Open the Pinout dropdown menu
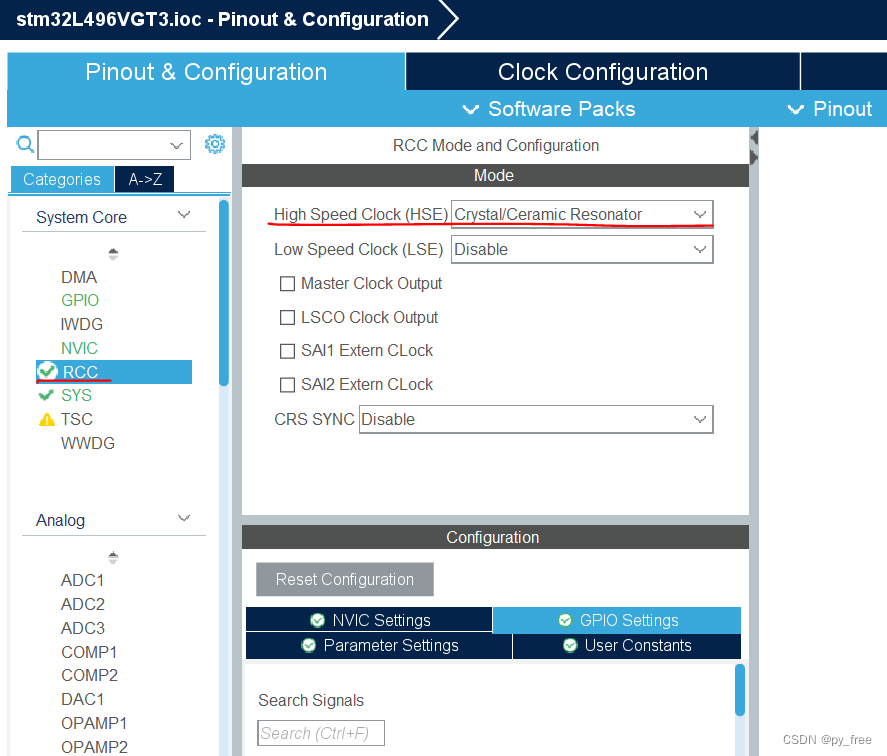Screen dimensions: 887x756 [x=830, y=109]
